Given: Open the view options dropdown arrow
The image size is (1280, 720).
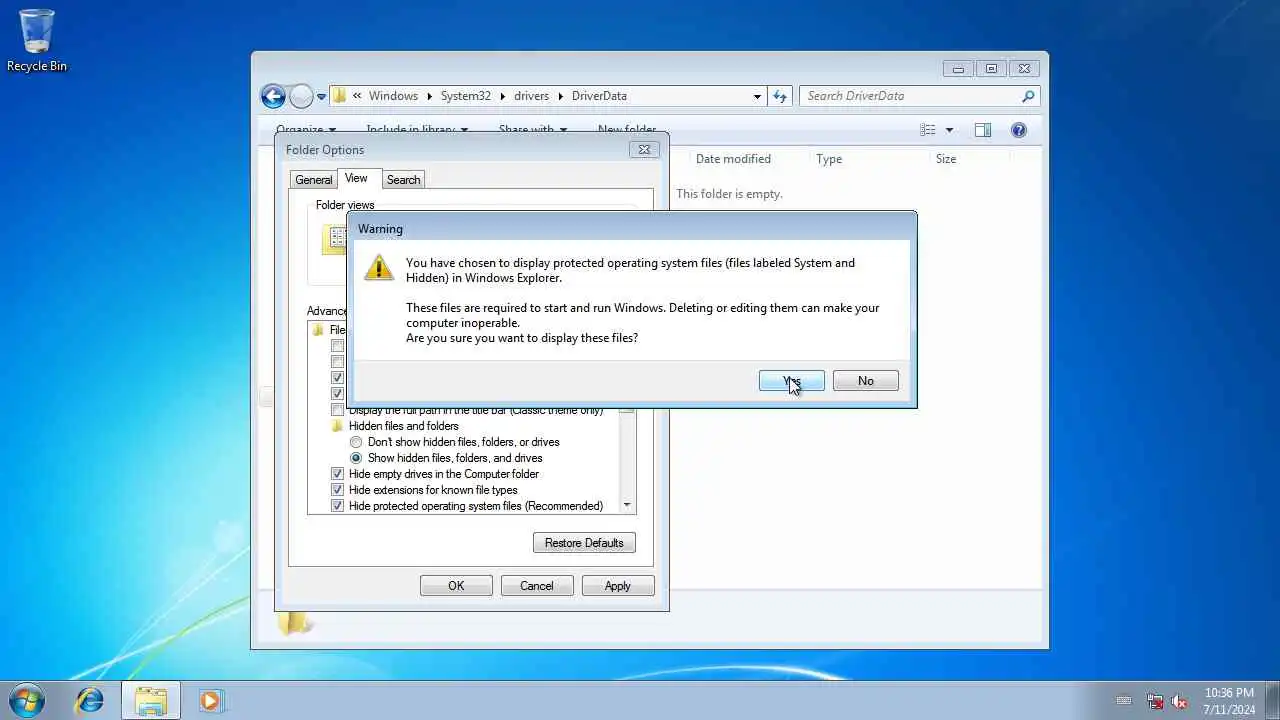Looking at the screenshot, I should pyautogui.click(x=949, y=130).
